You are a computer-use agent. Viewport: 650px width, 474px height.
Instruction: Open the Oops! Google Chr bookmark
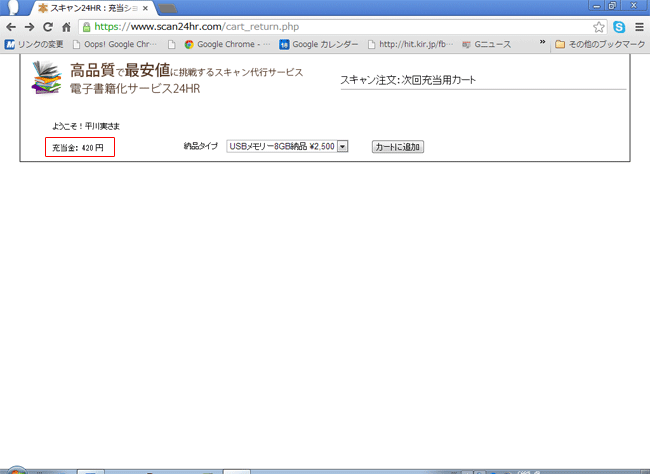point(115,44)
